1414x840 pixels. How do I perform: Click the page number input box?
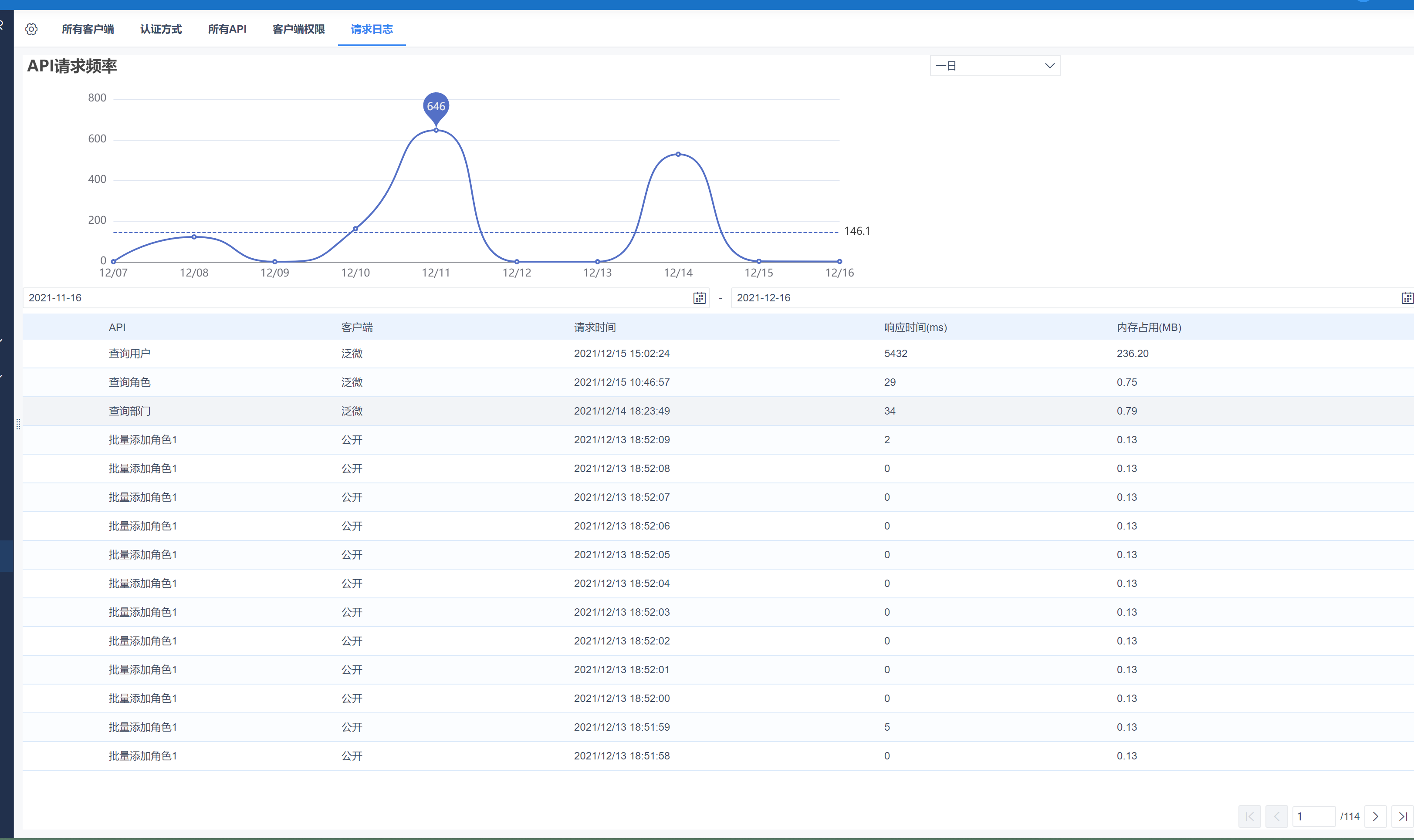click(x=1313, y=816)
